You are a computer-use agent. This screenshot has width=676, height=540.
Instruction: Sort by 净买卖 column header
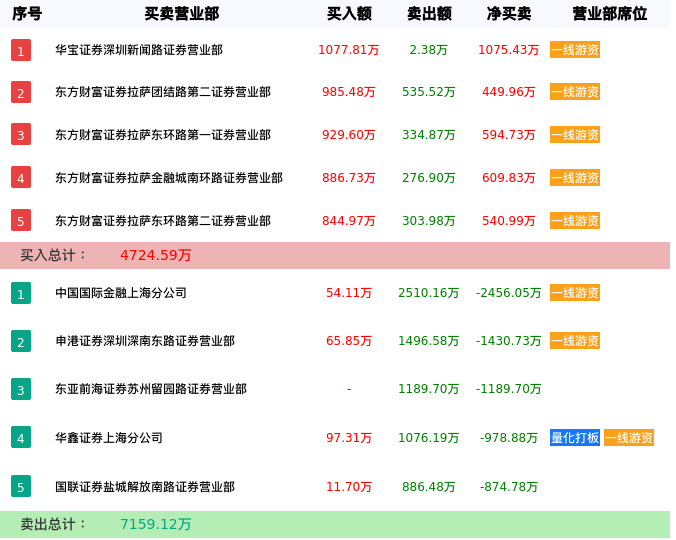pos(509,14)
